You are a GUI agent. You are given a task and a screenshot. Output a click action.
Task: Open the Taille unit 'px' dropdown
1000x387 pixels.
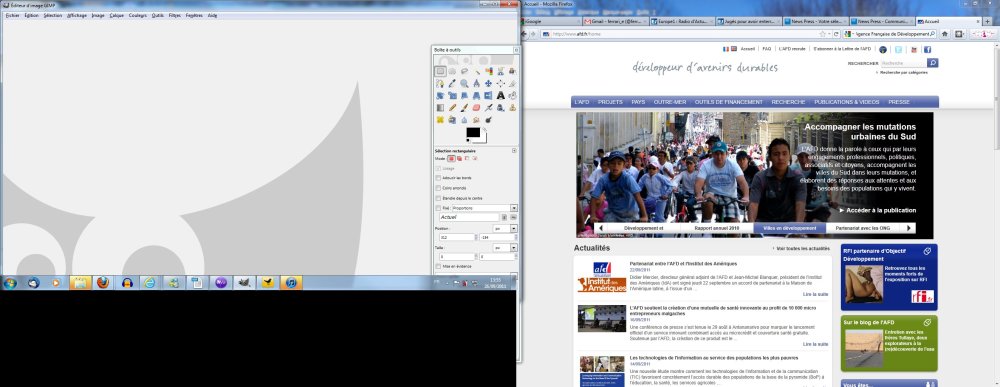click(505, 247)
